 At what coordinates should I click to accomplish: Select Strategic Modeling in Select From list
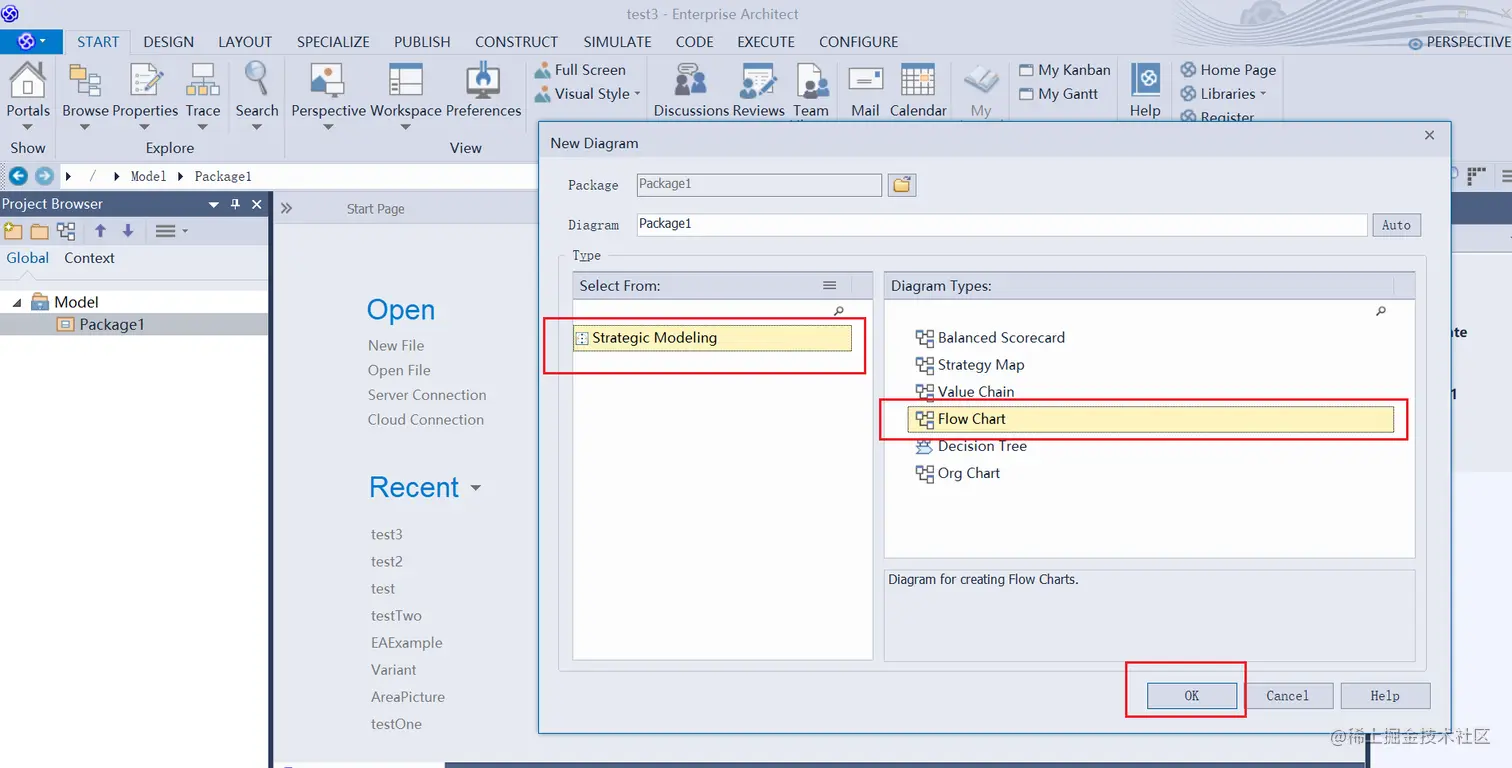tap(712, 338)
